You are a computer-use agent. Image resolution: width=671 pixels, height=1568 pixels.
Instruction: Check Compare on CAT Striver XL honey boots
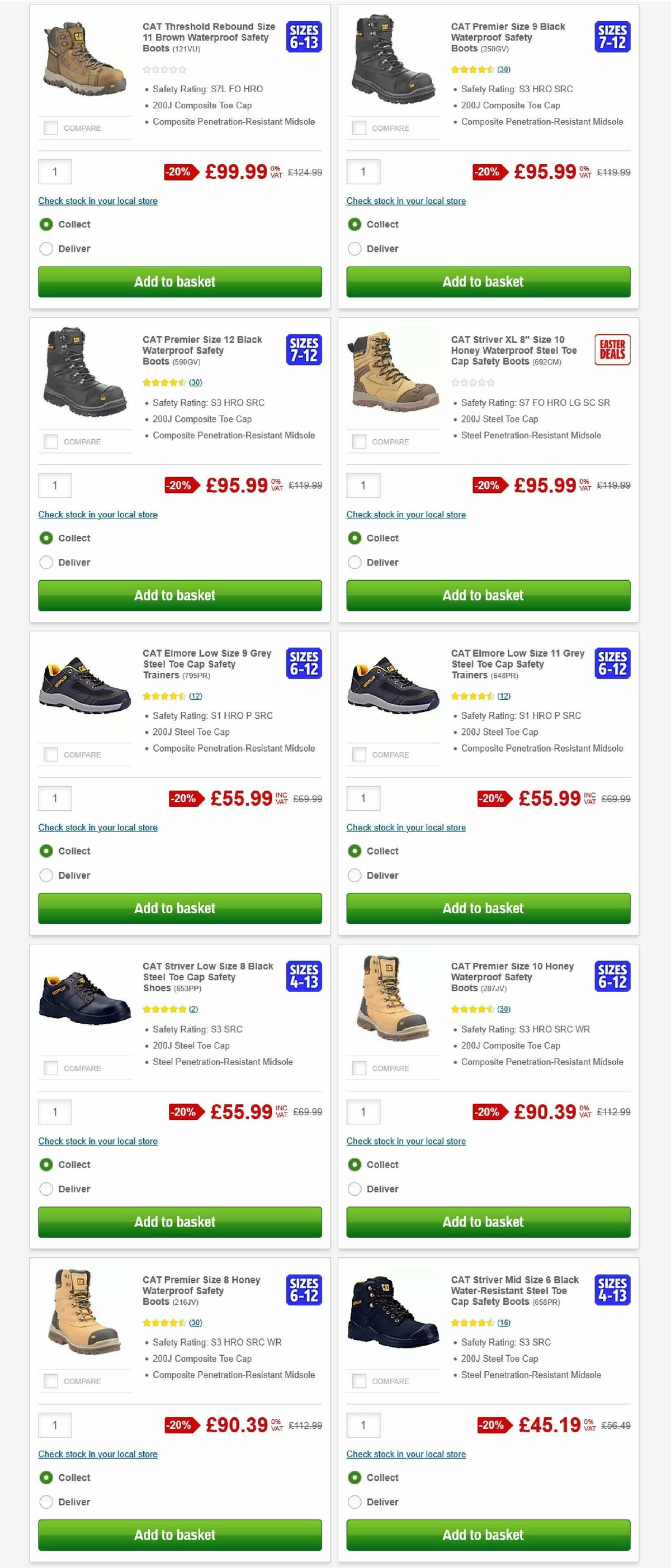[357, 441]
